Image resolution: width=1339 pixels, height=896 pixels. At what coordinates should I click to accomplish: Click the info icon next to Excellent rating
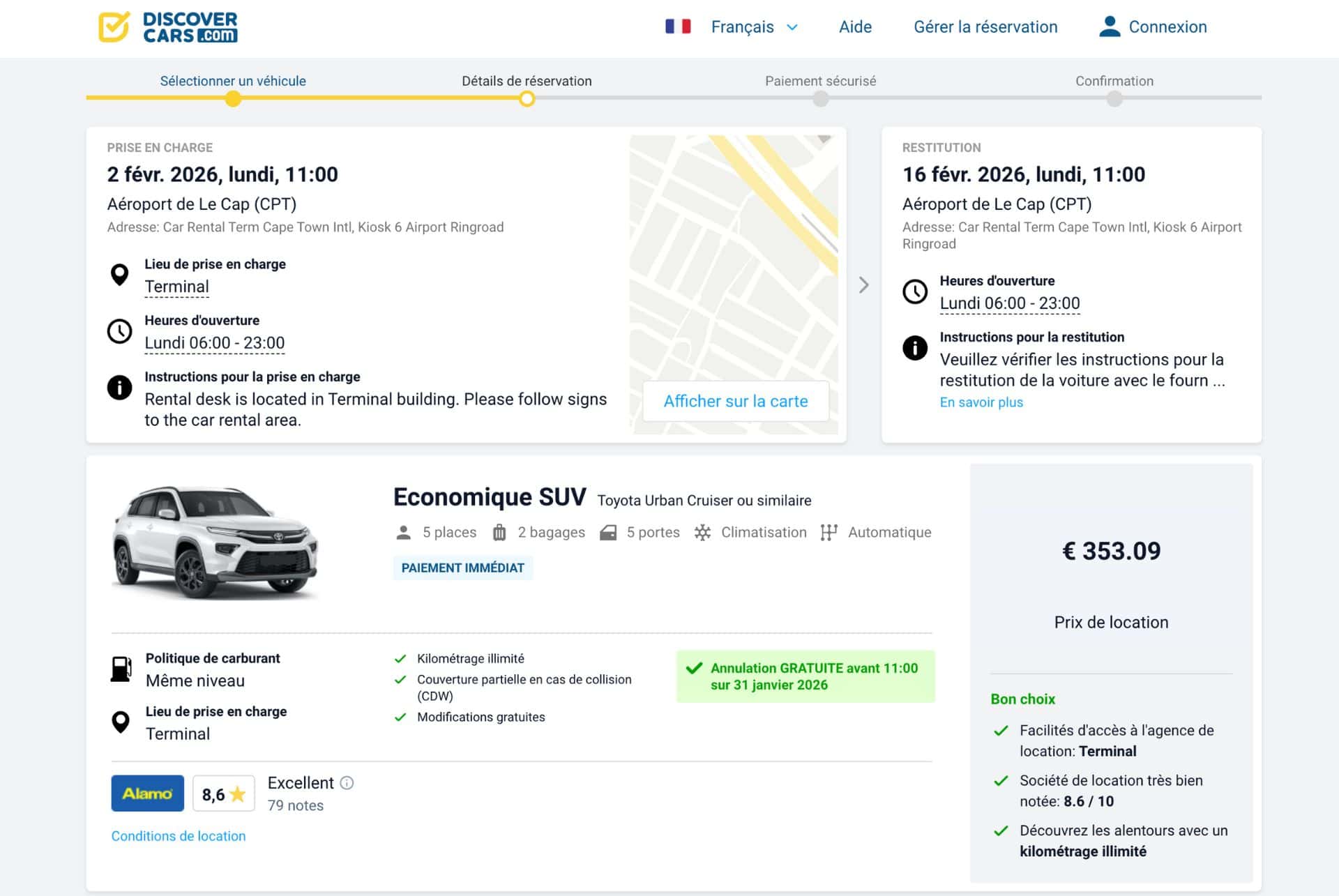click(x=347, y=783)
